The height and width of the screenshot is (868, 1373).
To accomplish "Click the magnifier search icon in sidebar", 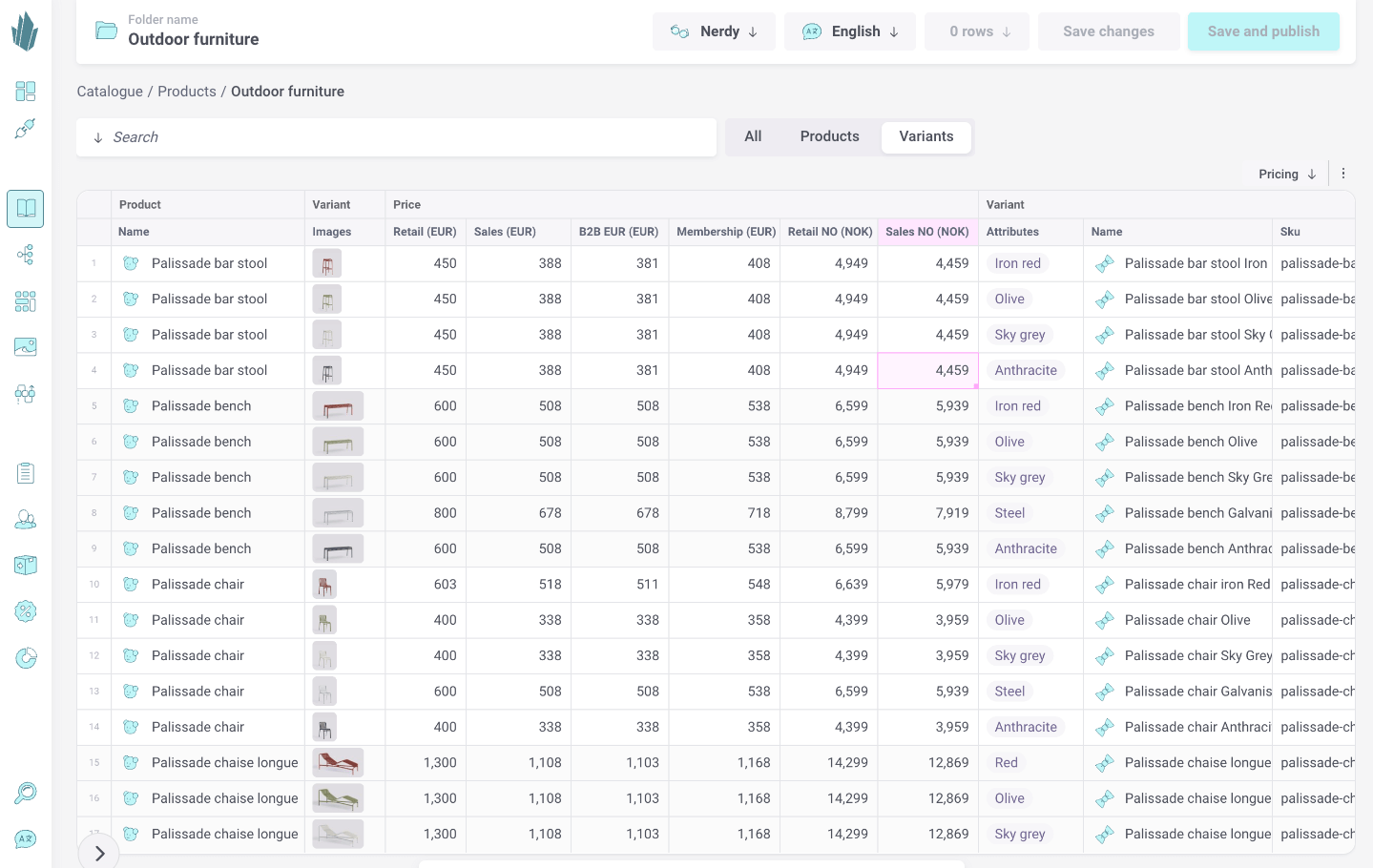I will click(x=26, y=793).
